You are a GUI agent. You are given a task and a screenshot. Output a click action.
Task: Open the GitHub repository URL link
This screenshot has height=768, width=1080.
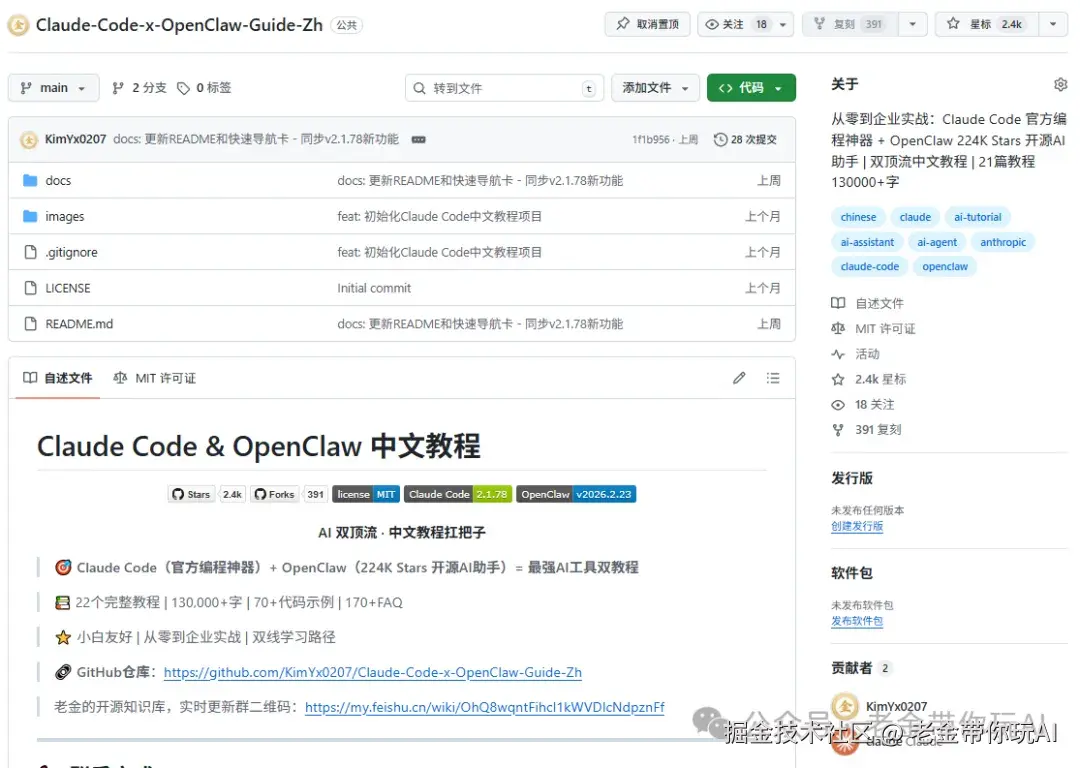[x=373, y=672]
